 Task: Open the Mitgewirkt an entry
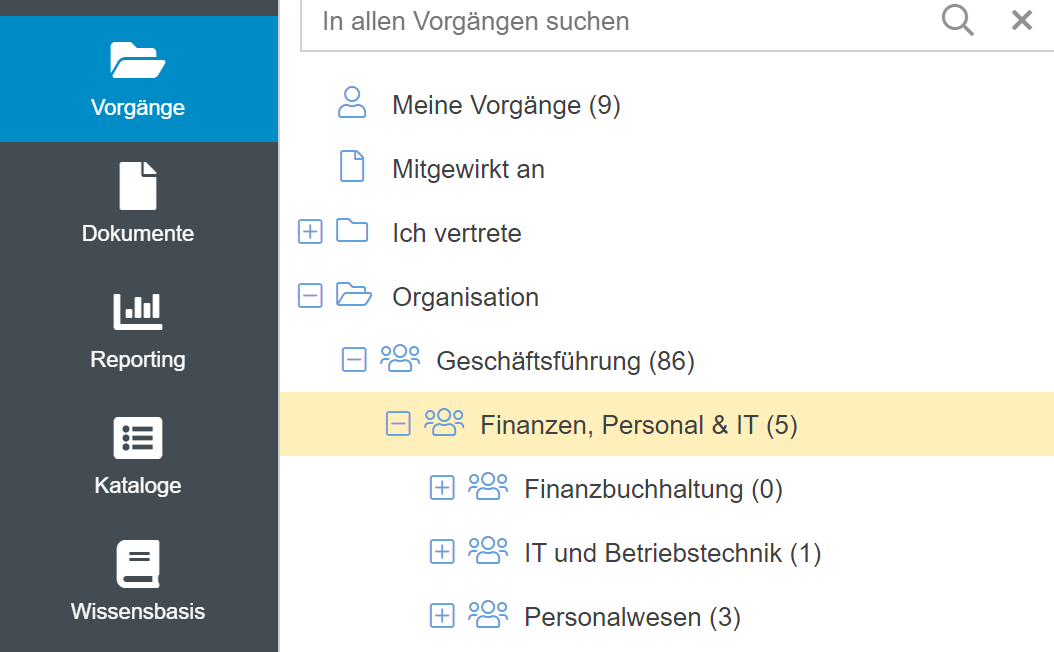[468, 169]
